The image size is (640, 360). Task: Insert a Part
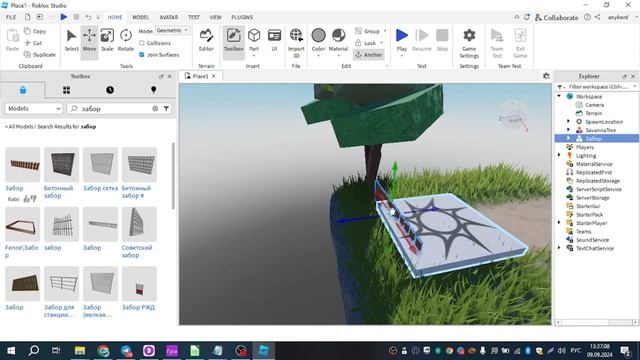254,40
